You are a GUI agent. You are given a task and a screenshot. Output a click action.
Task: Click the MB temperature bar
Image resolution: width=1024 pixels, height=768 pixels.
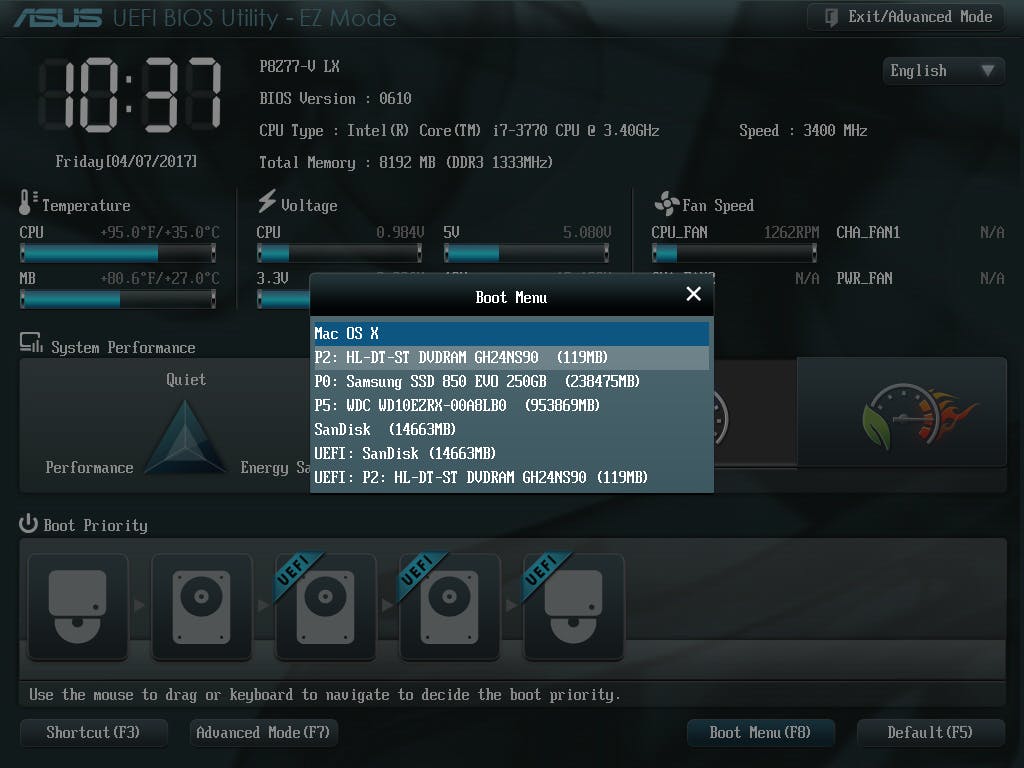coord(118,300)
